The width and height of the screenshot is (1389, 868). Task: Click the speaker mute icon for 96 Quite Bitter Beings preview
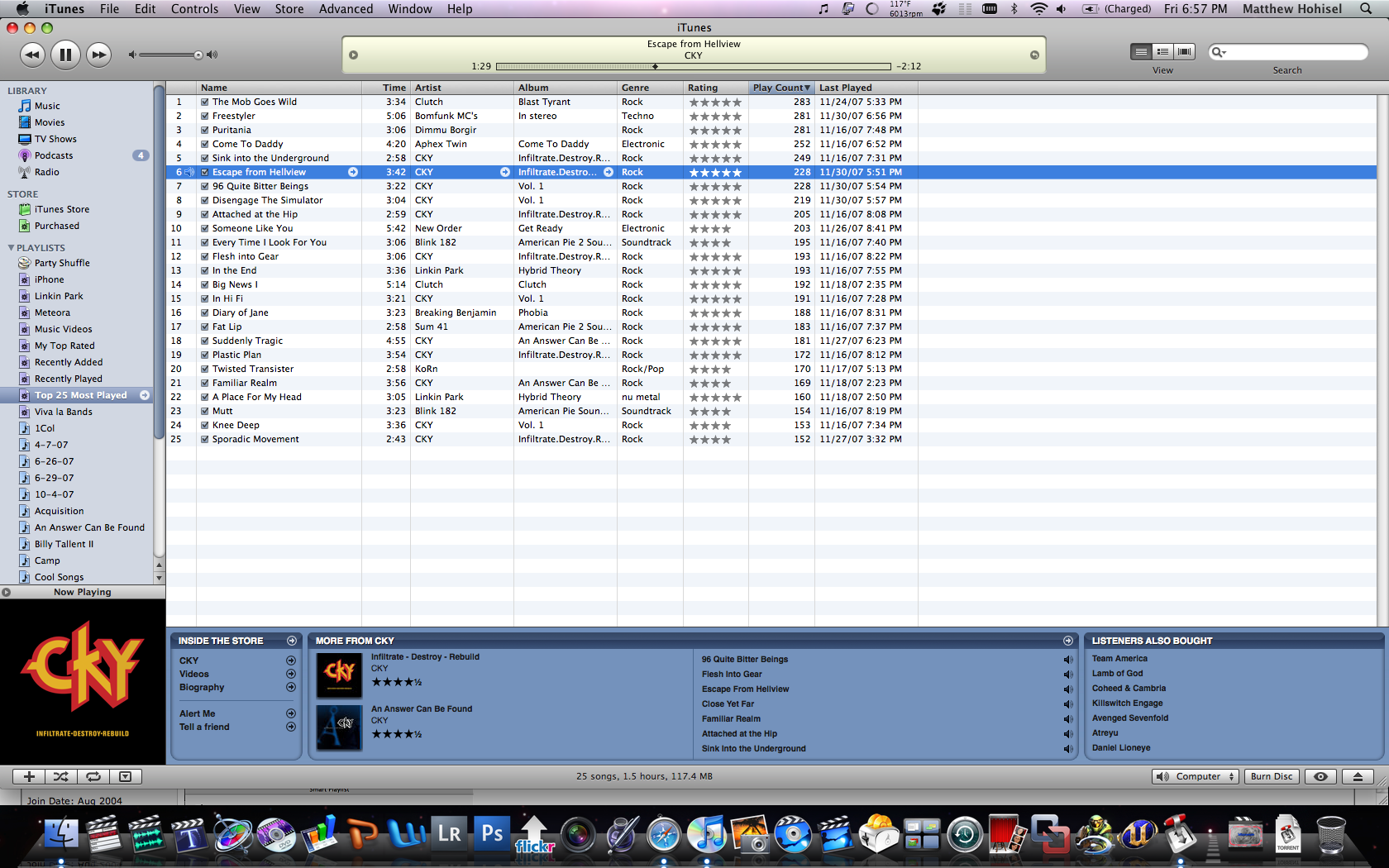pos(1067,660)
